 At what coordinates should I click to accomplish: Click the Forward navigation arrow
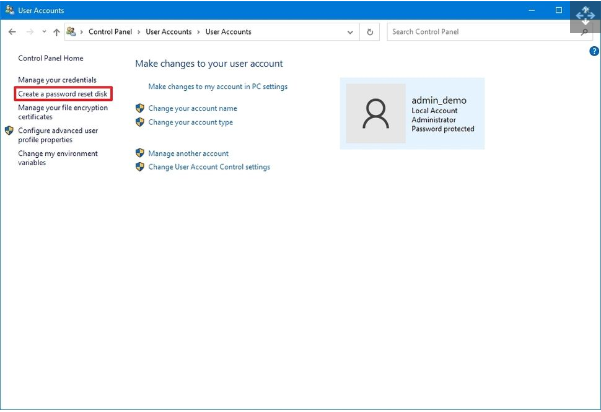click(28, 32)
